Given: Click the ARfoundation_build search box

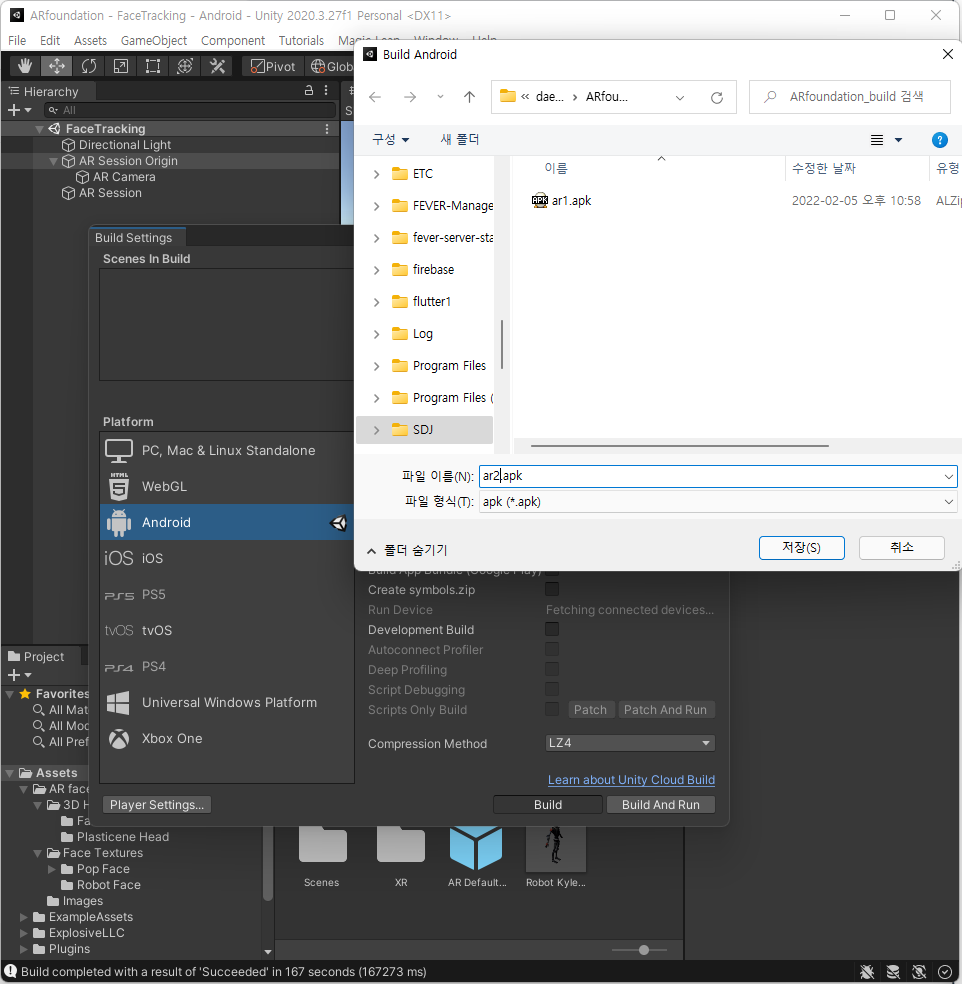Looking at the screenshot, I should click(850, 97).
